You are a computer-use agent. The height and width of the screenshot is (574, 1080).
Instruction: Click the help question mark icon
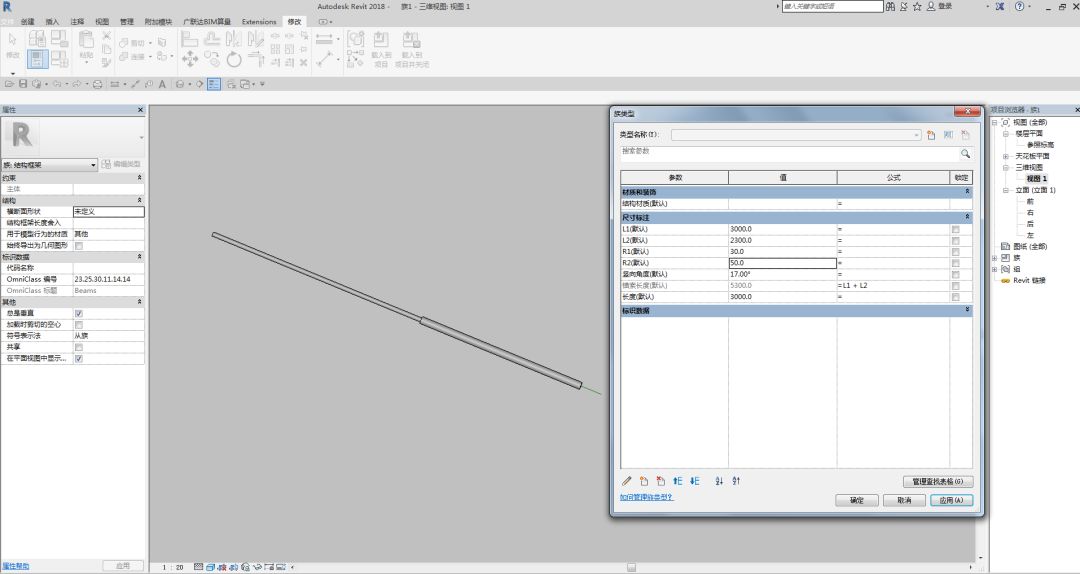click(1019, 6)
